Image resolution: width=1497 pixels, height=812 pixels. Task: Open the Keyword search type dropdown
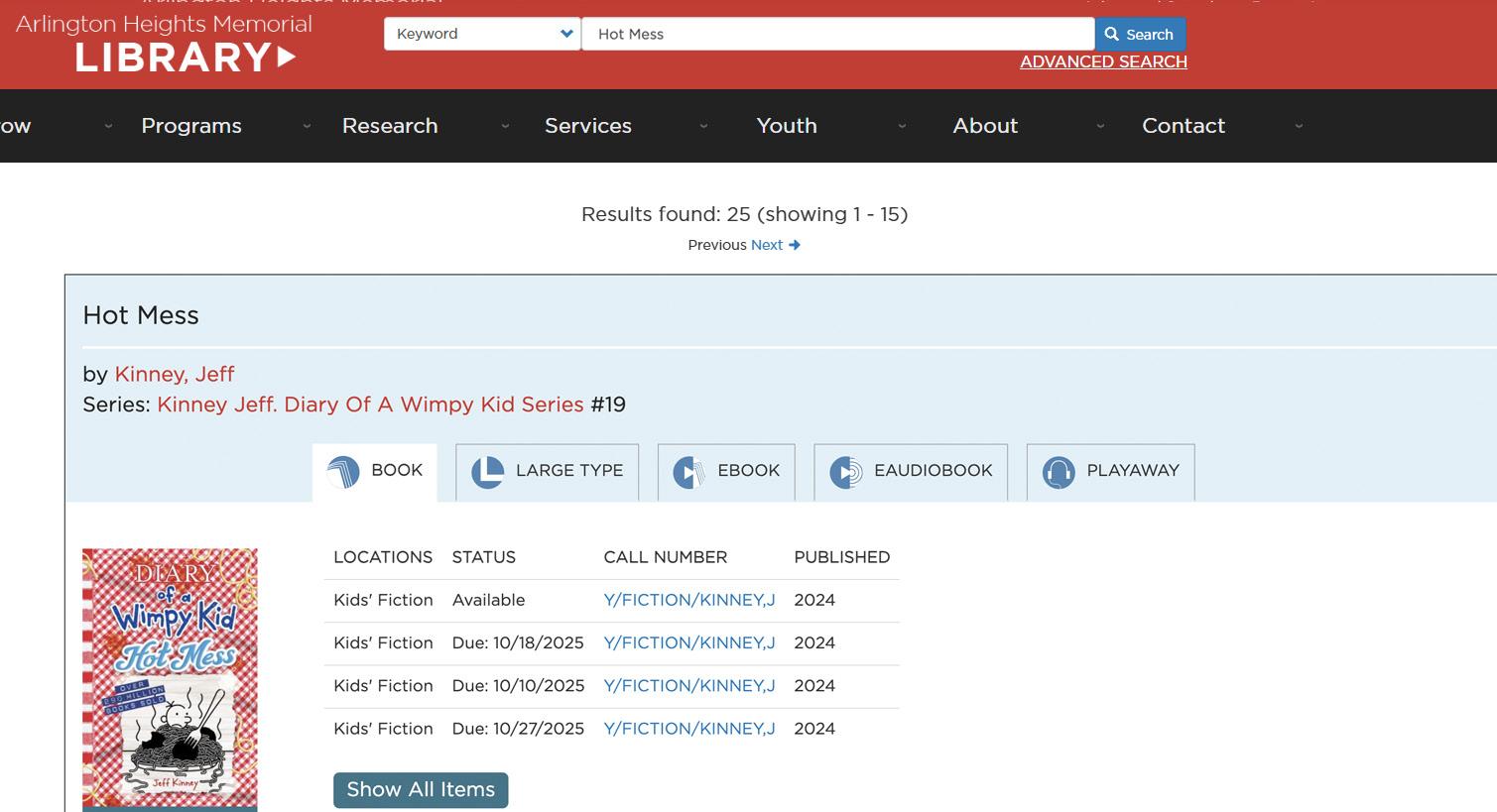click(482, 34)
